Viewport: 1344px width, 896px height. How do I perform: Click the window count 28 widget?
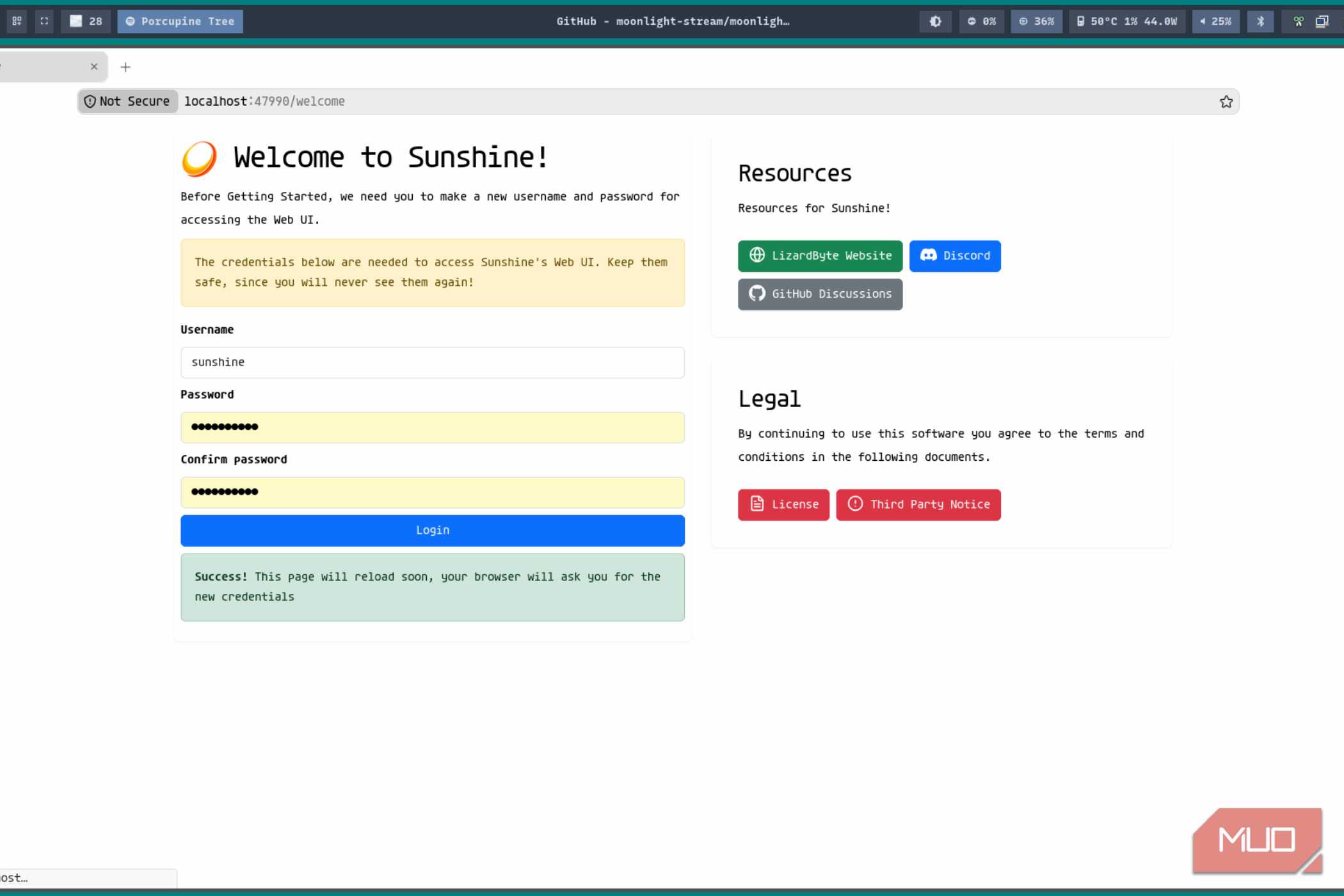click(86, 21)
